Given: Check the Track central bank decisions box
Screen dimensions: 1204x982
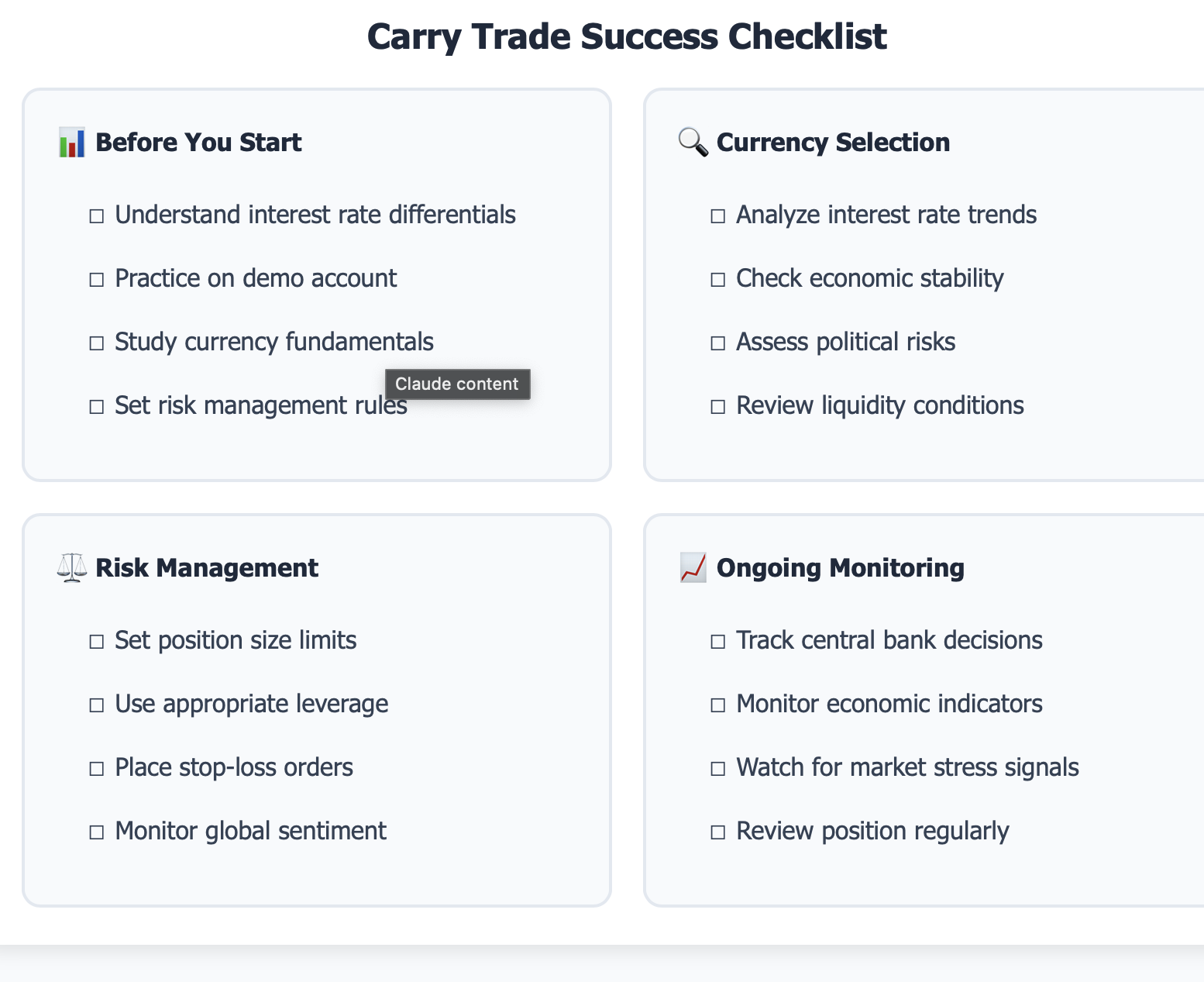Looking at the screenshot, I should point(718,642).
